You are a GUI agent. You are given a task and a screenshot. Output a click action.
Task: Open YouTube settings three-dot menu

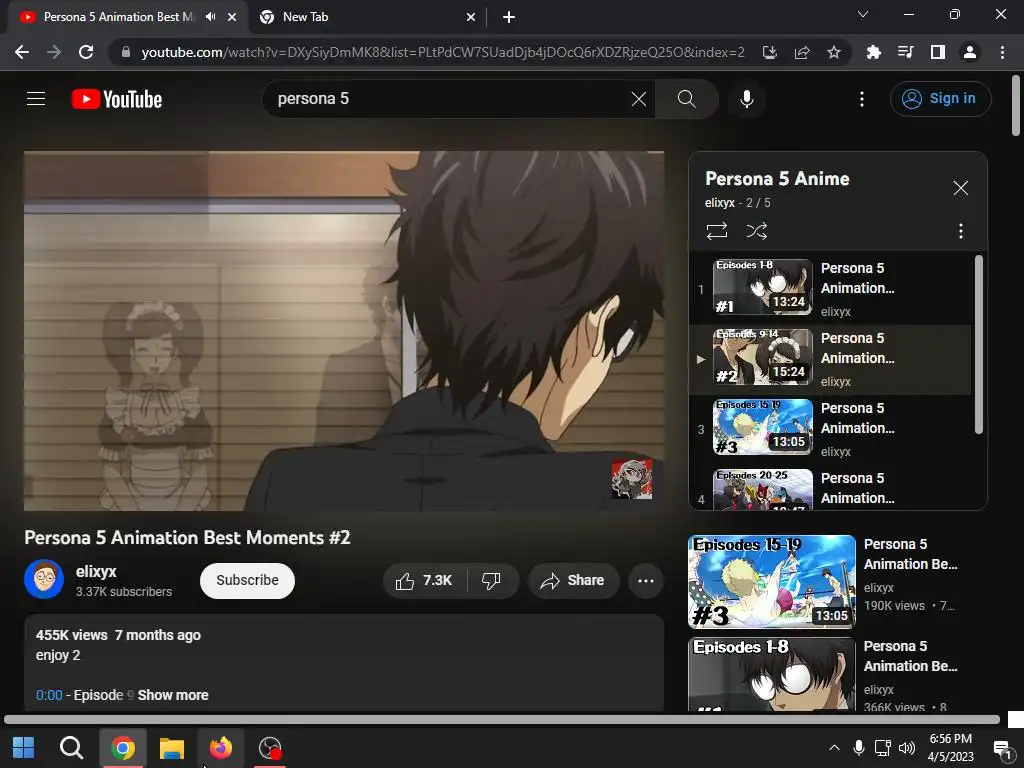862,99
